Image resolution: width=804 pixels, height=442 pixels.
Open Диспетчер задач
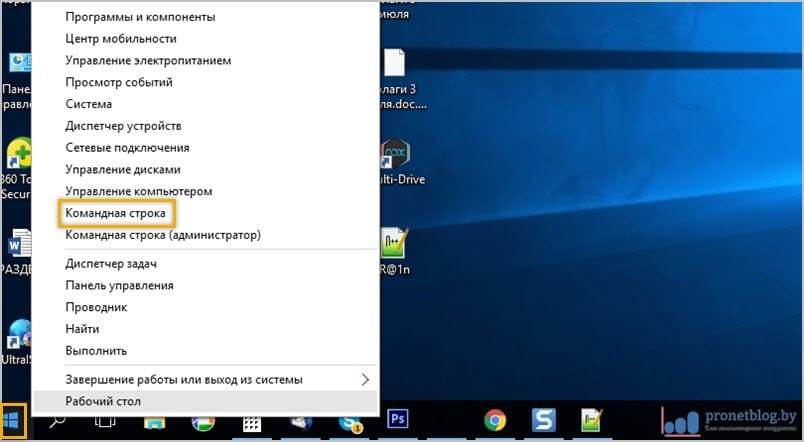[x=111, y=264]
